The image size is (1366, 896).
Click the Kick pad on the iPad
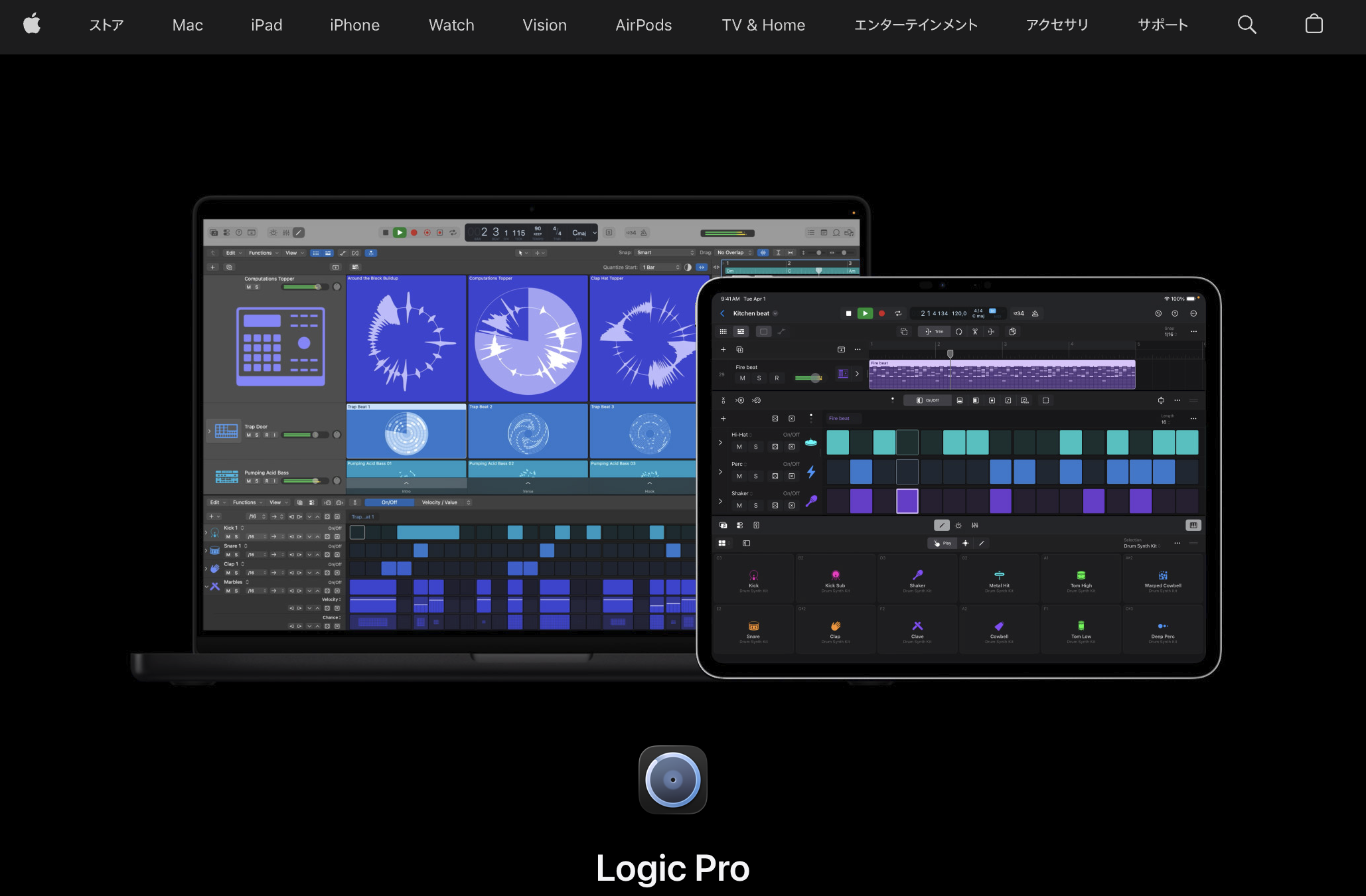(x=753, y=579)
